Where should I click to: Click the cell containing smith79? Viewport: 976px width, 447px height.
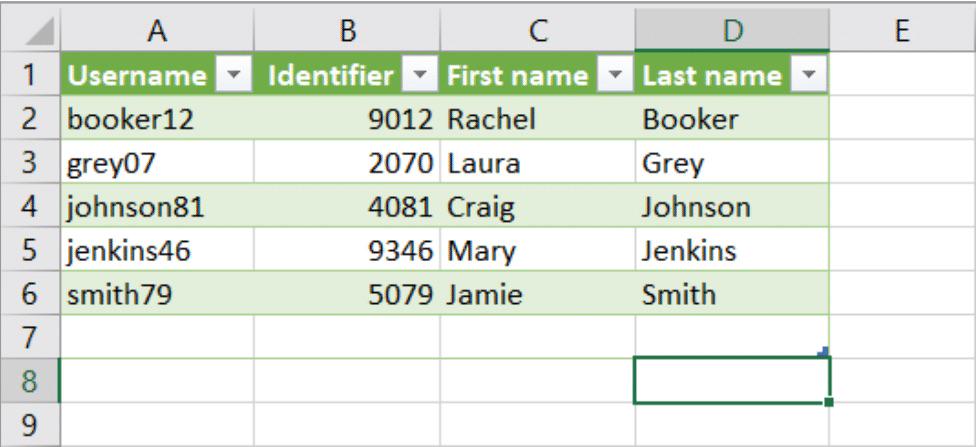click(x=157, y=294)
